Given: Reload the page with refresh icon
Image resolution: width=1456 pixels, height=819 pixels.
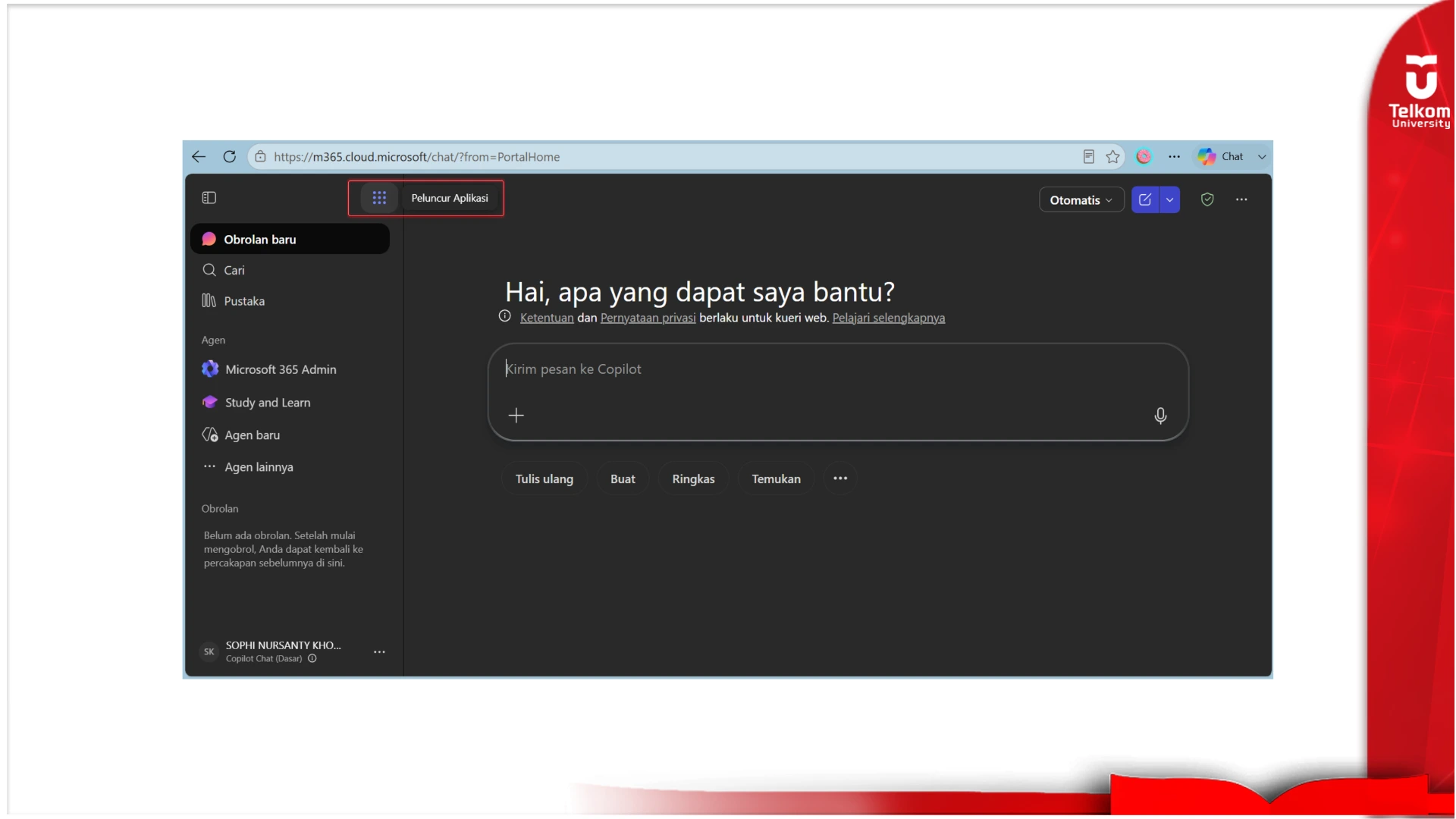Looking at the screenshot, I should point(229,157).
